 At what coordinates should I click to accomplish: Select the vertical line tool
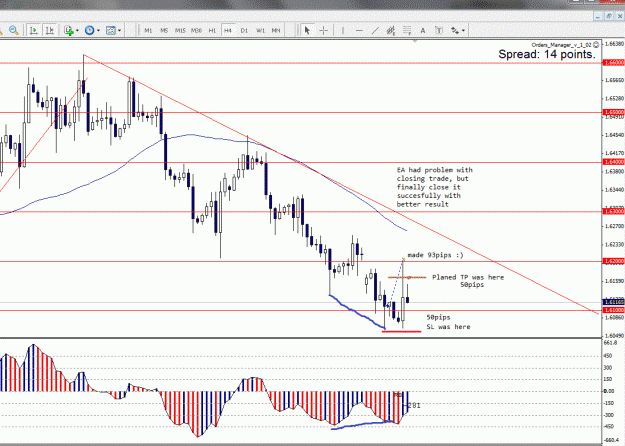343,30
